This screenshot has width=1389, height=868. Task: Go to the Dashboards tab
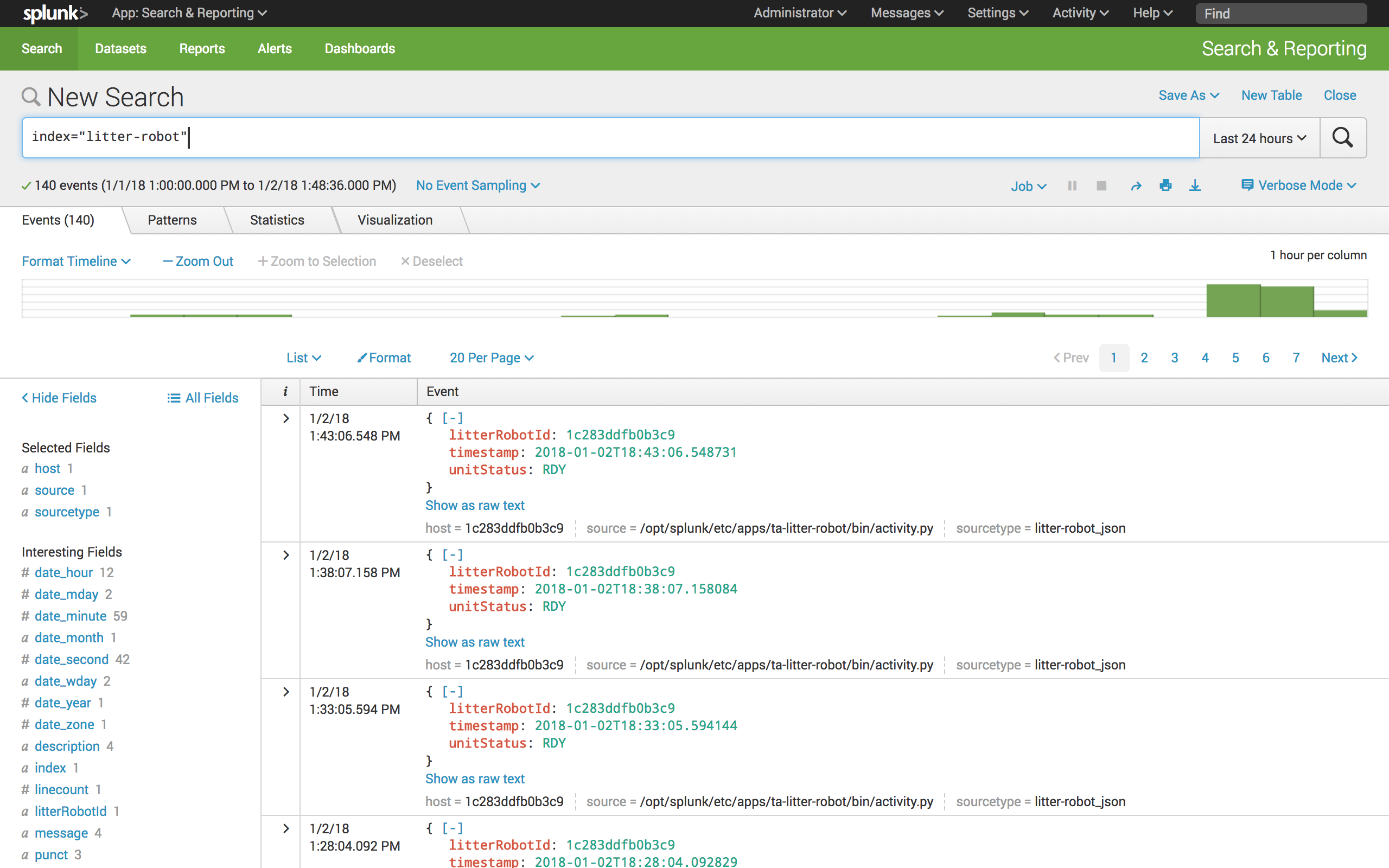360,49
